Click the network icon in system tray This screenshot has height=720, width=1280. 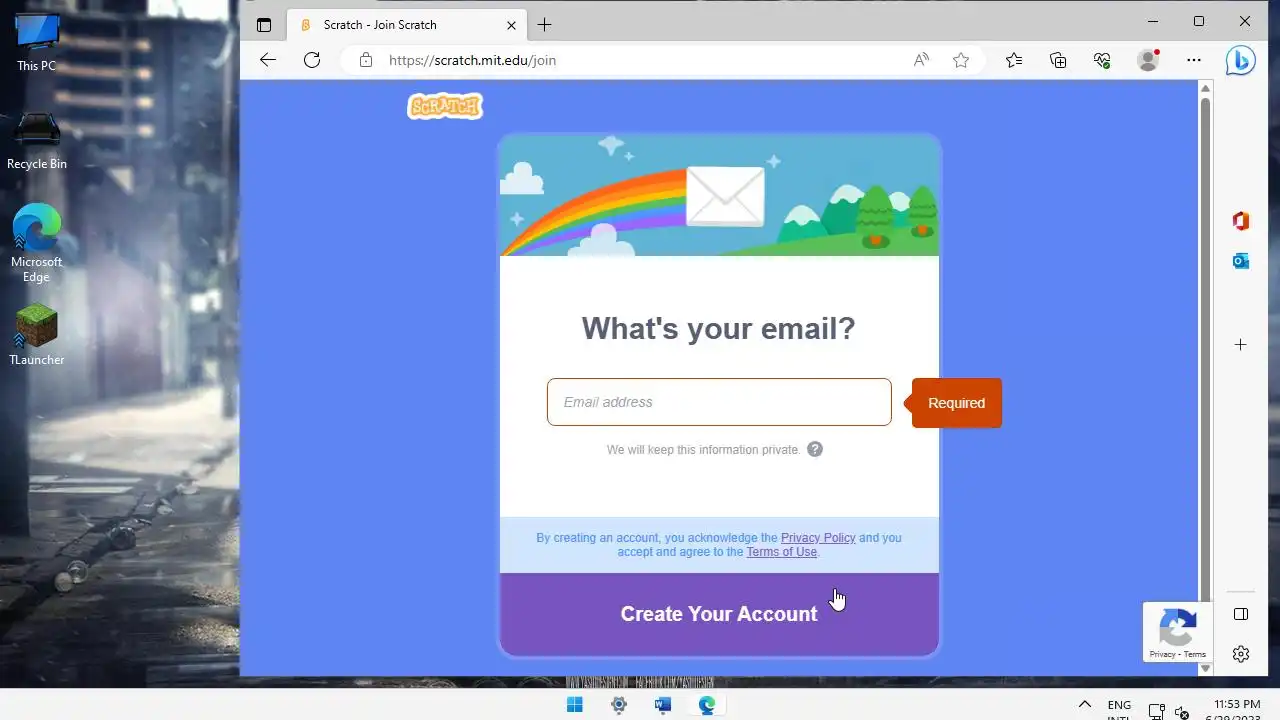[1157, 712]
